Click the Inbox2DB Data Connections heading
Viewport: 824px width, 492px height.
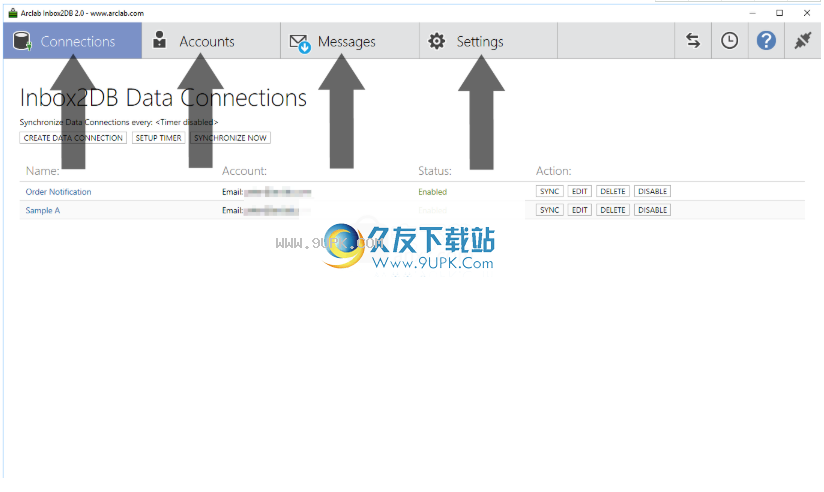pos(163,98)
